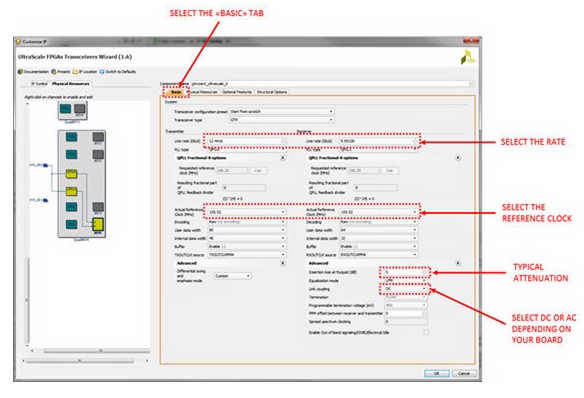
Task: Clear the insertion loss value icon
Action: coord(424,273)
